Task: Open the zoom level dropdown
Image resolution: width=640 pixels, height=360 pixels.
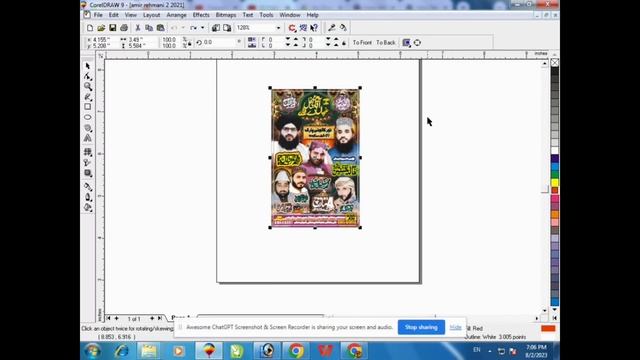Action: coord(278,28)
